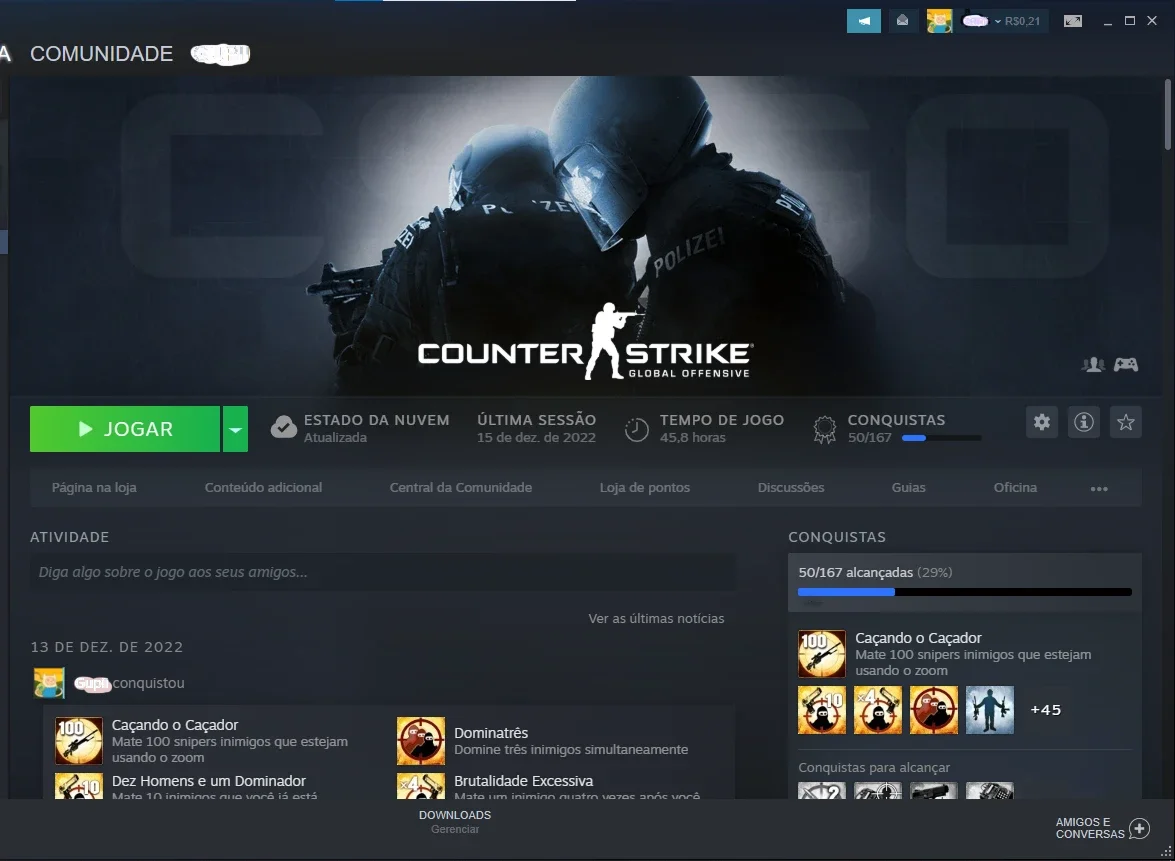The image size is (1175, 861).
Task: Click Brutalidade Excessiva title text
Action: (x=523, y=781)
